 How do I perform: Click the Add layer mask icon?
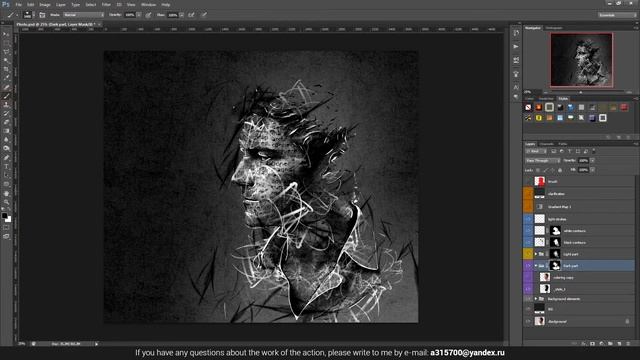click(593, 344)
